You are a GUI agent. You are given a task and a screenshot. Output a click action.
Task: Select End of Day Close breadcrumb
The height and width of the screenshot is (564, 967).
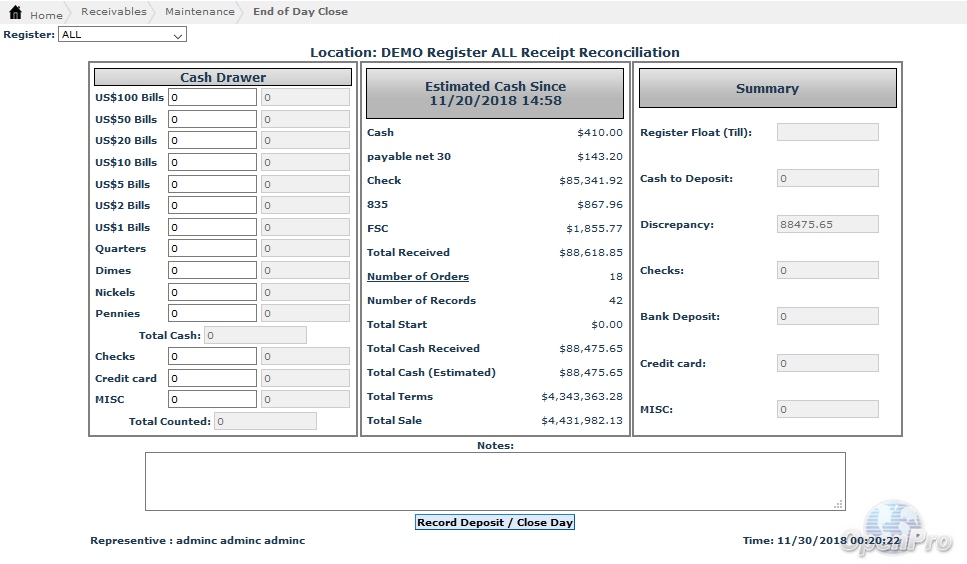tap(300, 12)
